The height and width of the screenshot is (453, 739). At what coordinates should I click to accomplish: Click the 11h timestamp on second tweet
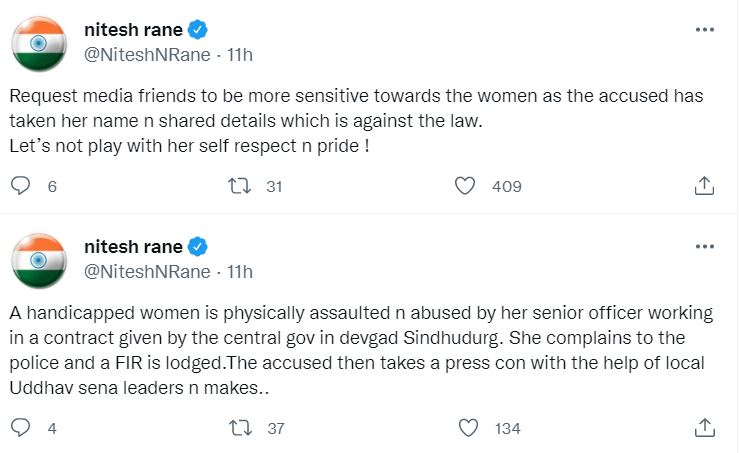pos(239,271)
